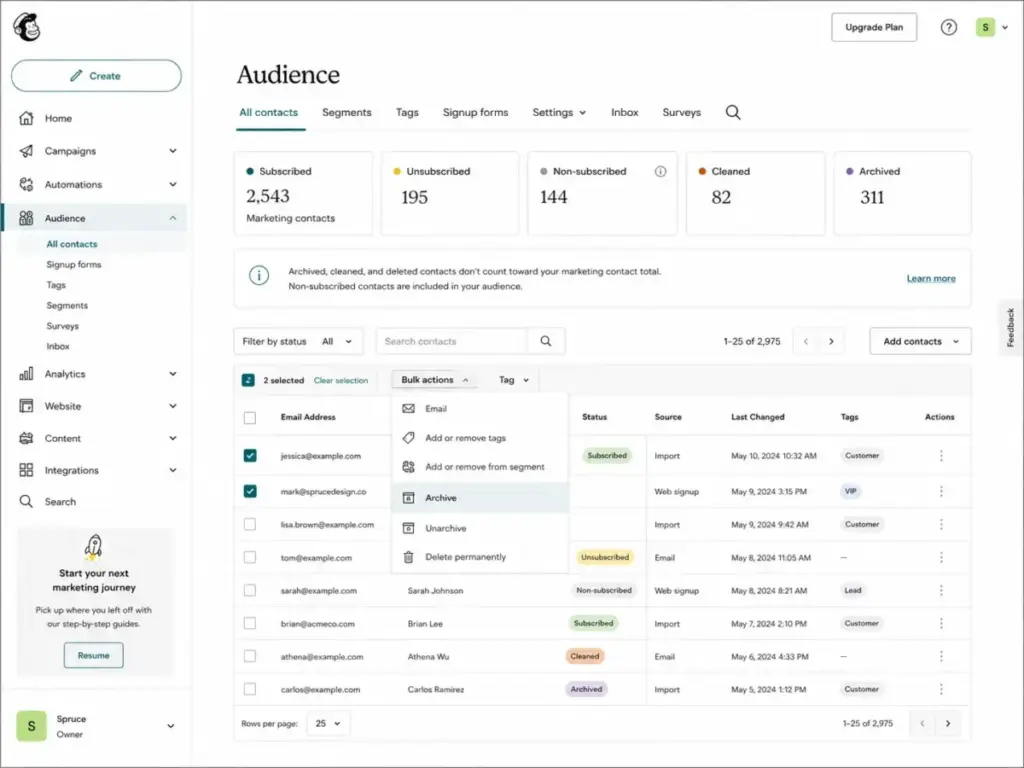Open Rows per page 25 dropdown
The width and height of the screenshot is (1024, 768).
(x=328, y=723)
